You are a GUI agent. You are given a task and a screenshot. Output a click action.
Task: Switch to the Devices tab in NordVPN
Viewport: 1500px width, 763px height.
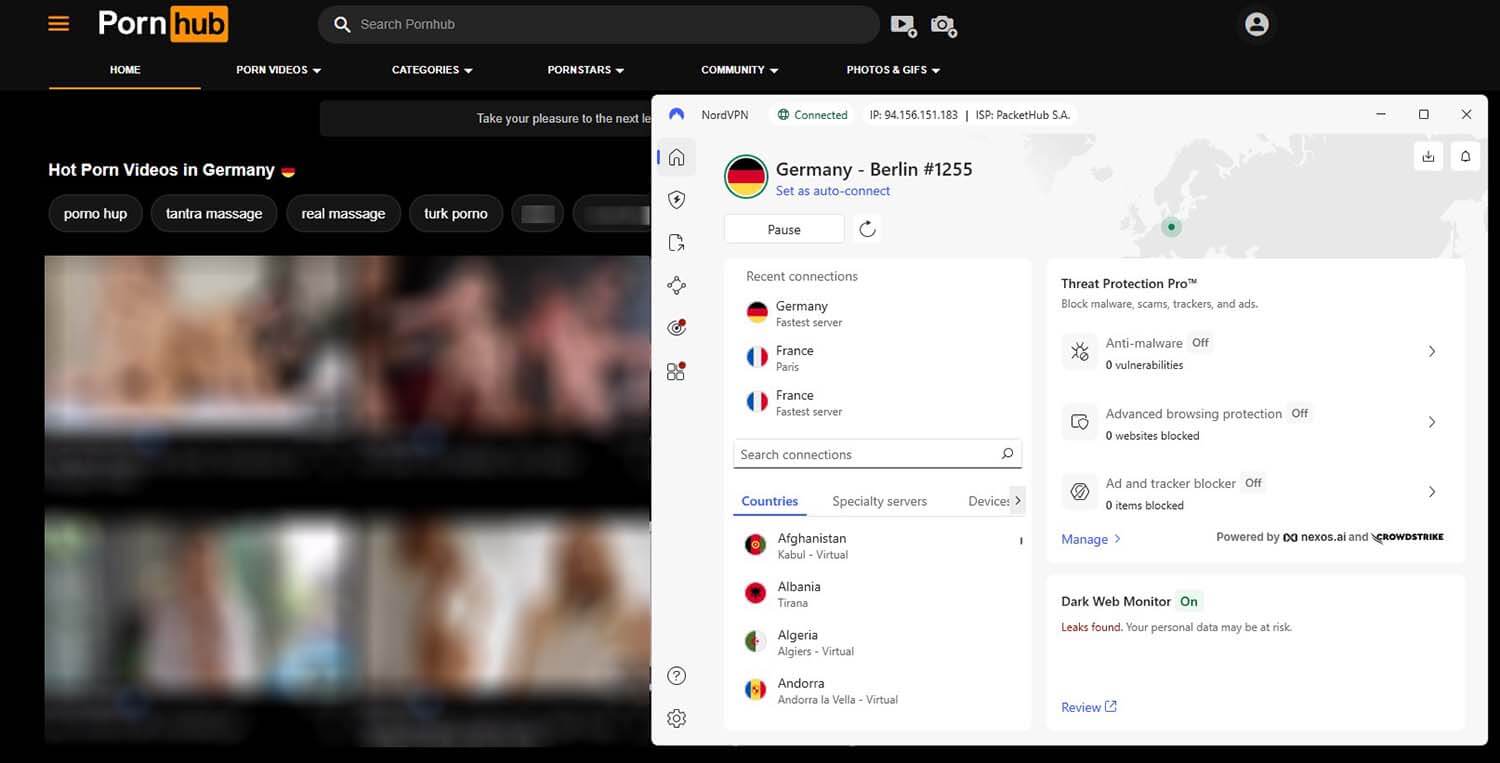[x=988, y=502]
